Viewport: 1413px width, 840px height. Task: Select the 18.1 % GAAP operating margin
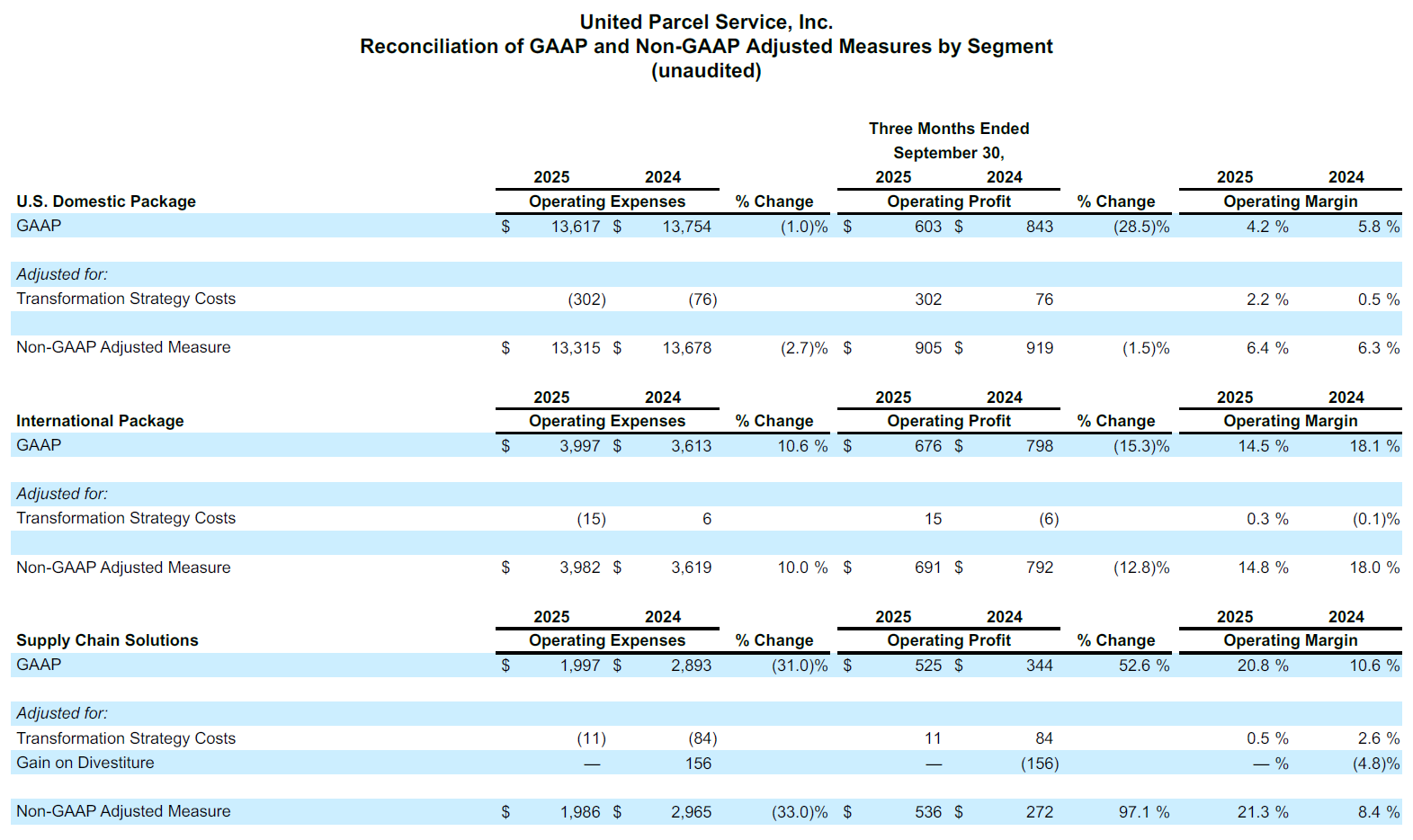tap(1373, 446)
